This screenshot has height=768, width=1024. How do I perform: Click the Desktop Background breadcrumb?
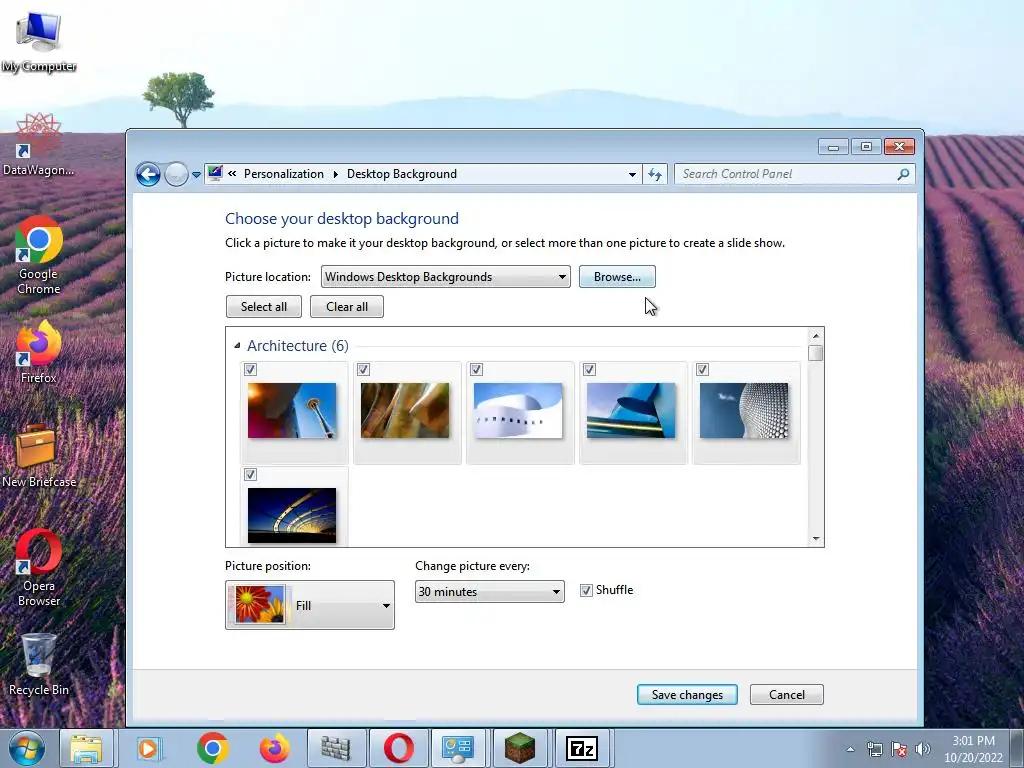(x=402, y=174)
